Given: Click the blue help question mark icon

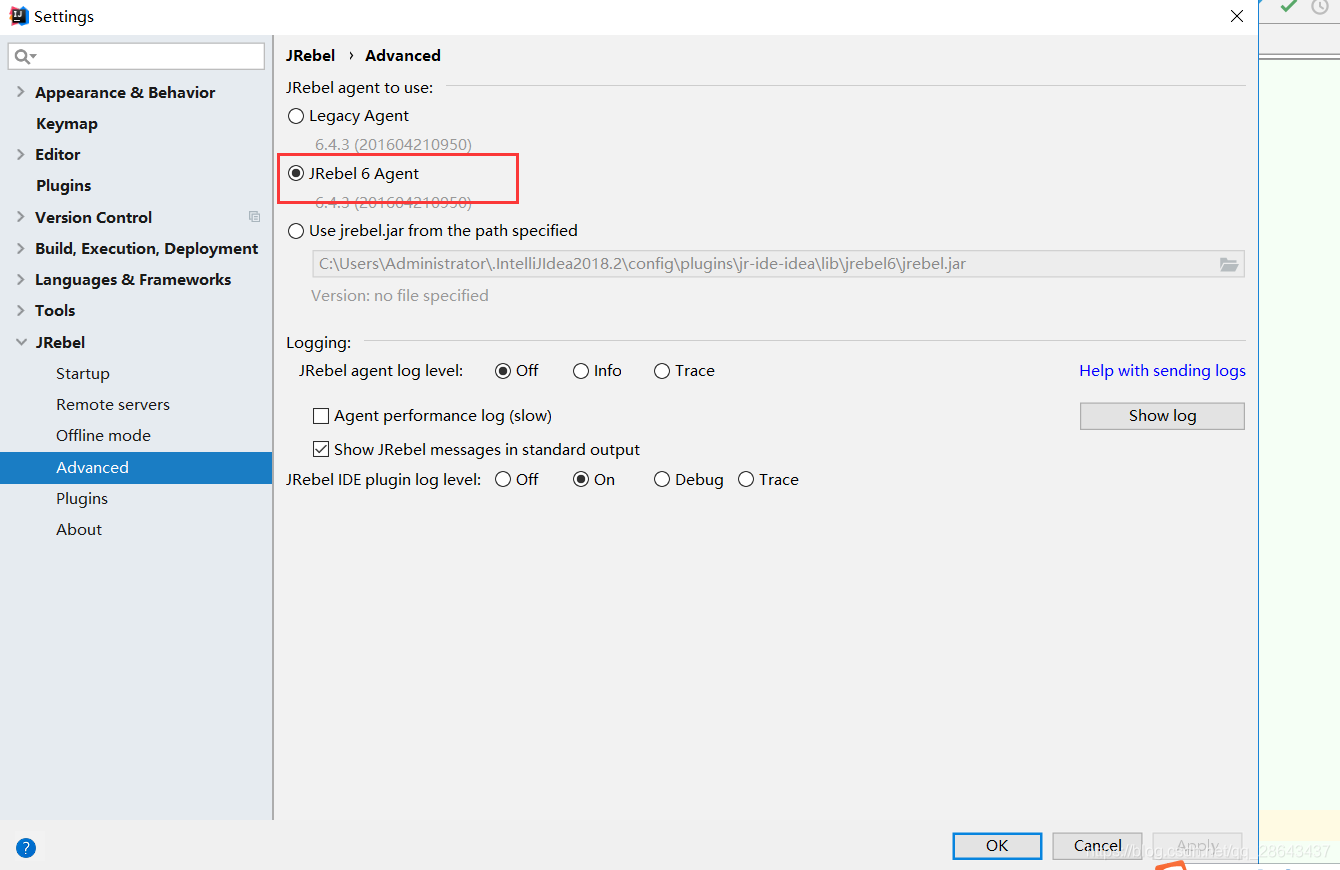Looking at the screenshot, I should click(x=26, y=848).
